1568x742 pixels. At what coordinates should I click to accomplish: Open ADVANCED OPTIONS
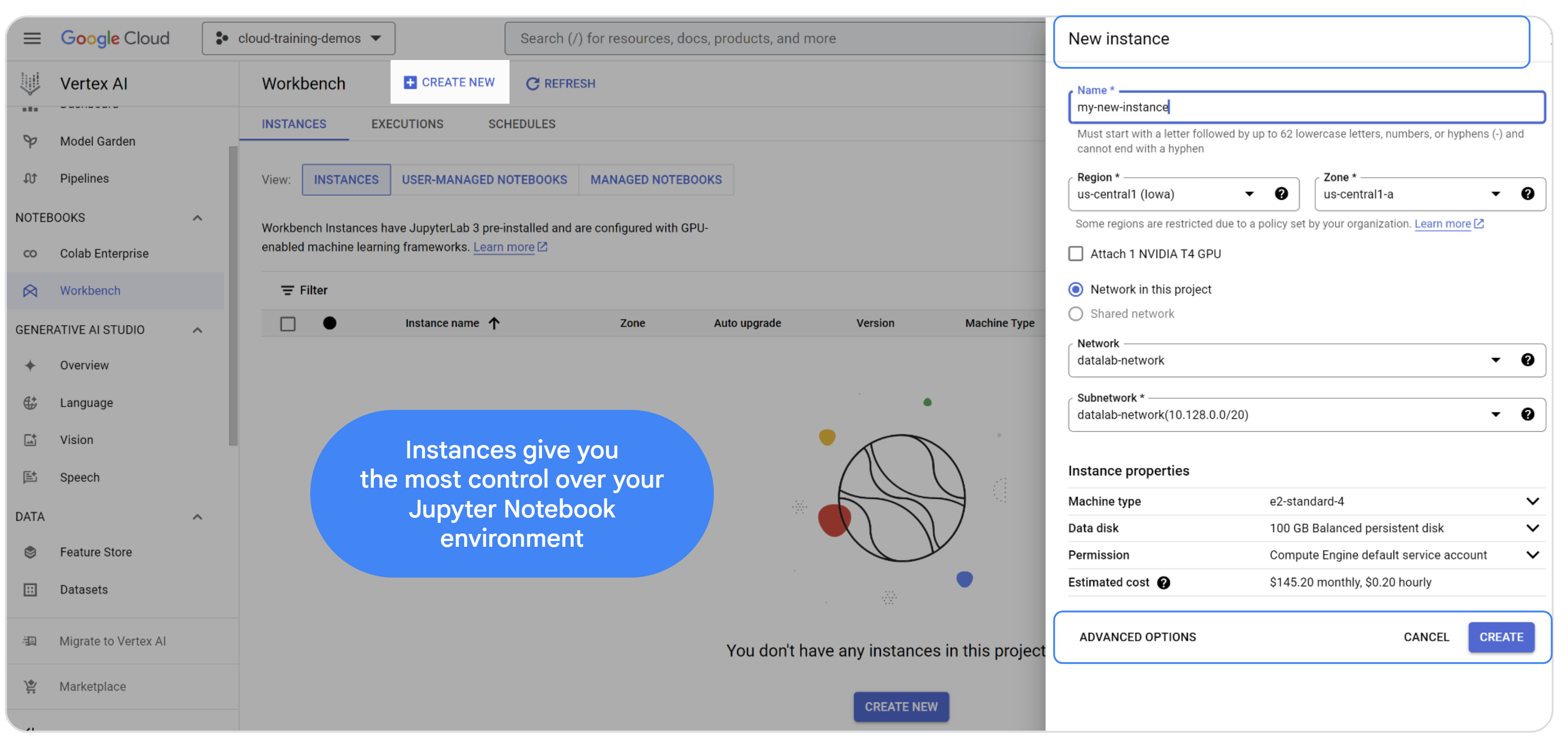point(1137,637)
